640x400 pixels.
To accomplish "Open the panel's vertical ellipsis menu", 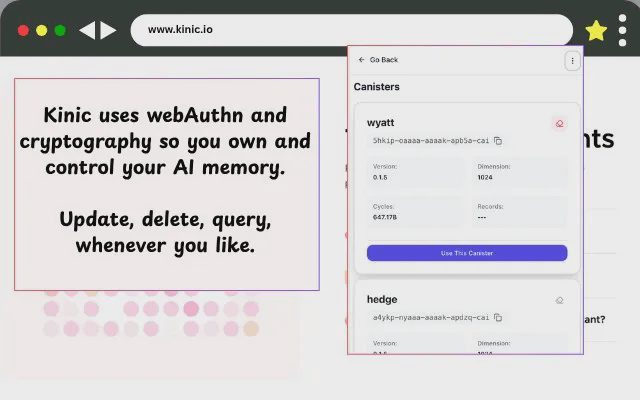I will [572, 61].
